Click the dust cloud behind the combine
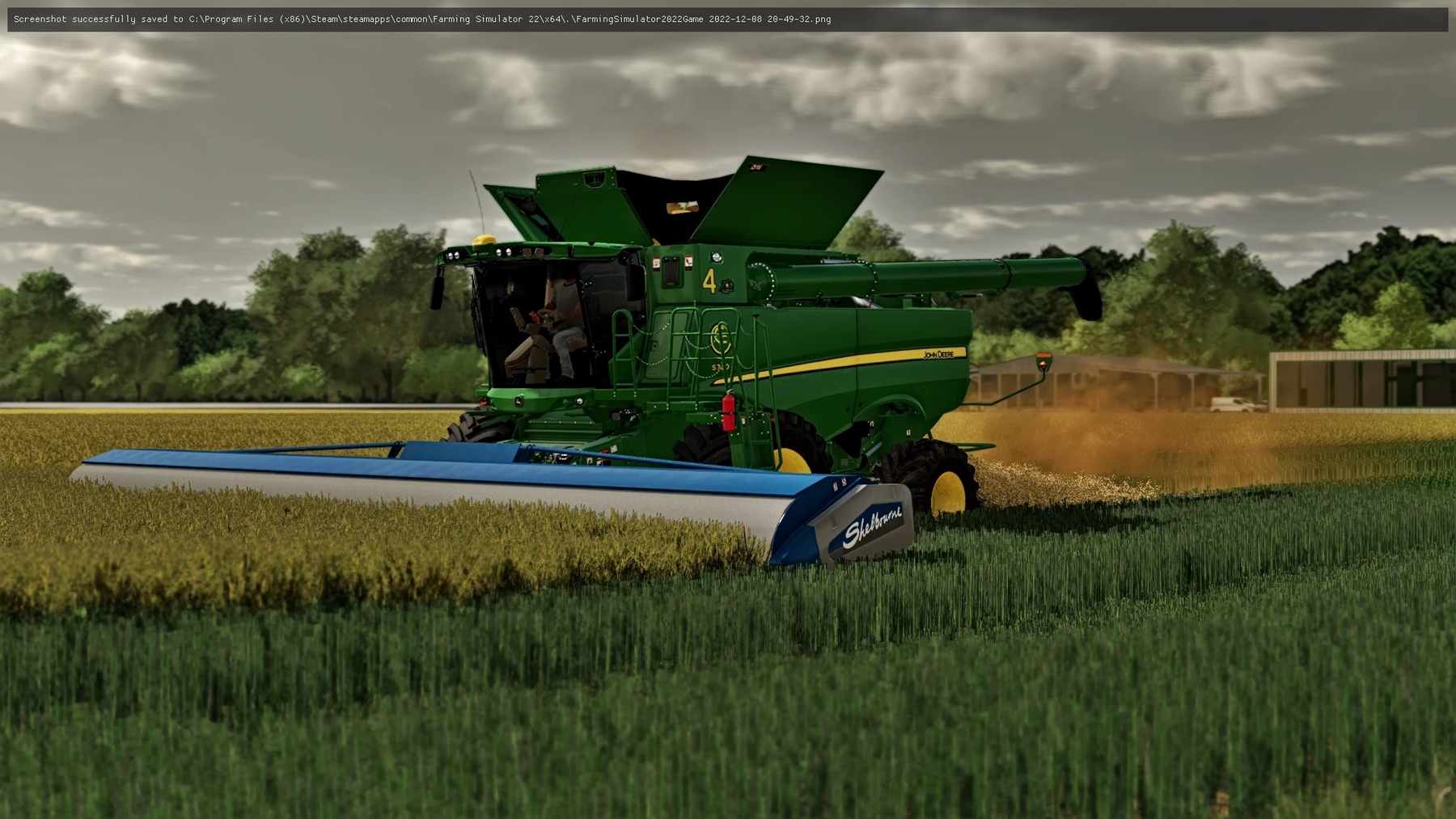The image size is (1456, 819). click(1132, 437)
